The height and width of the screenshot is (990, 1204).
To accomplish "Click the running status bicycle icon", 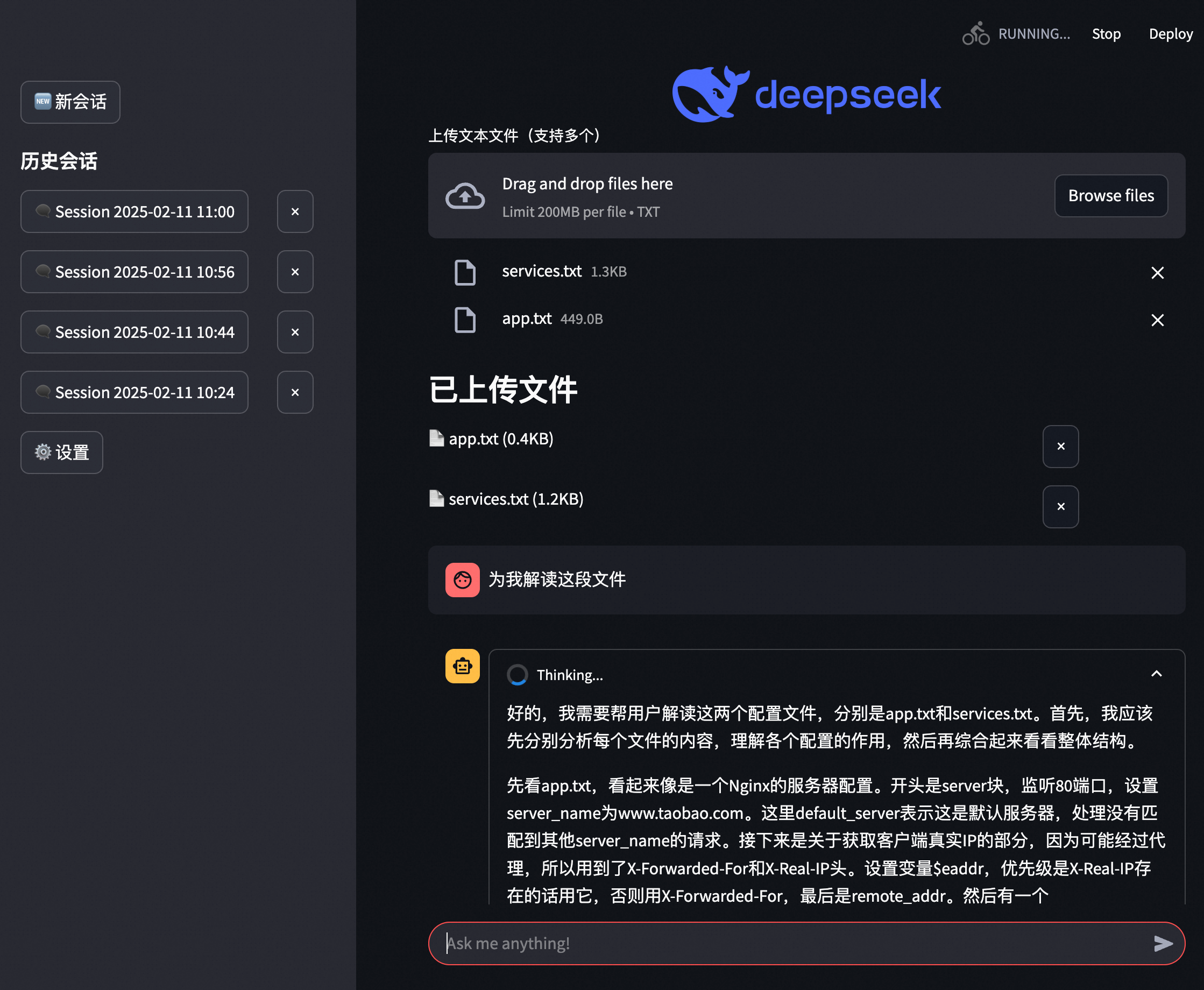I will [x=976, y=34].
